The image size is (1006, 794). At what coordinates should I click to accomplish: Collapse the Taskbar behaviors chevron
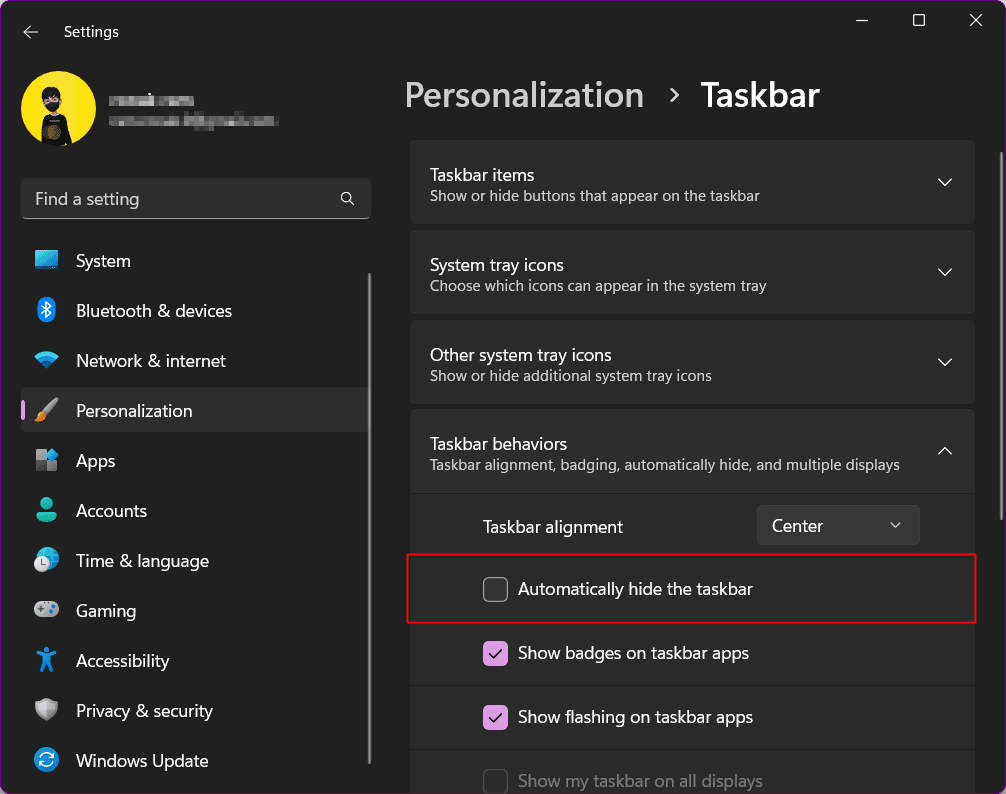click(944, 451)
